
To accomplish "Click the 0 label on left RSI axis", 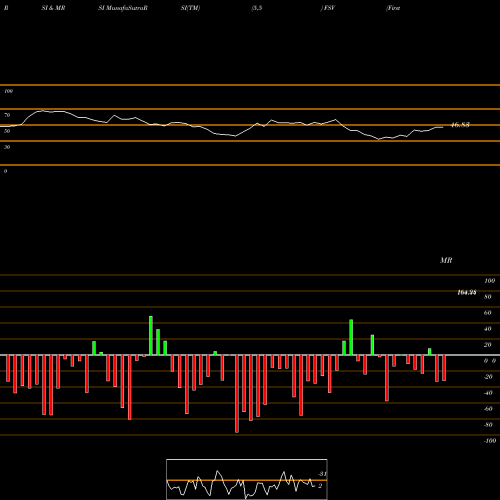I will point(5,171).
